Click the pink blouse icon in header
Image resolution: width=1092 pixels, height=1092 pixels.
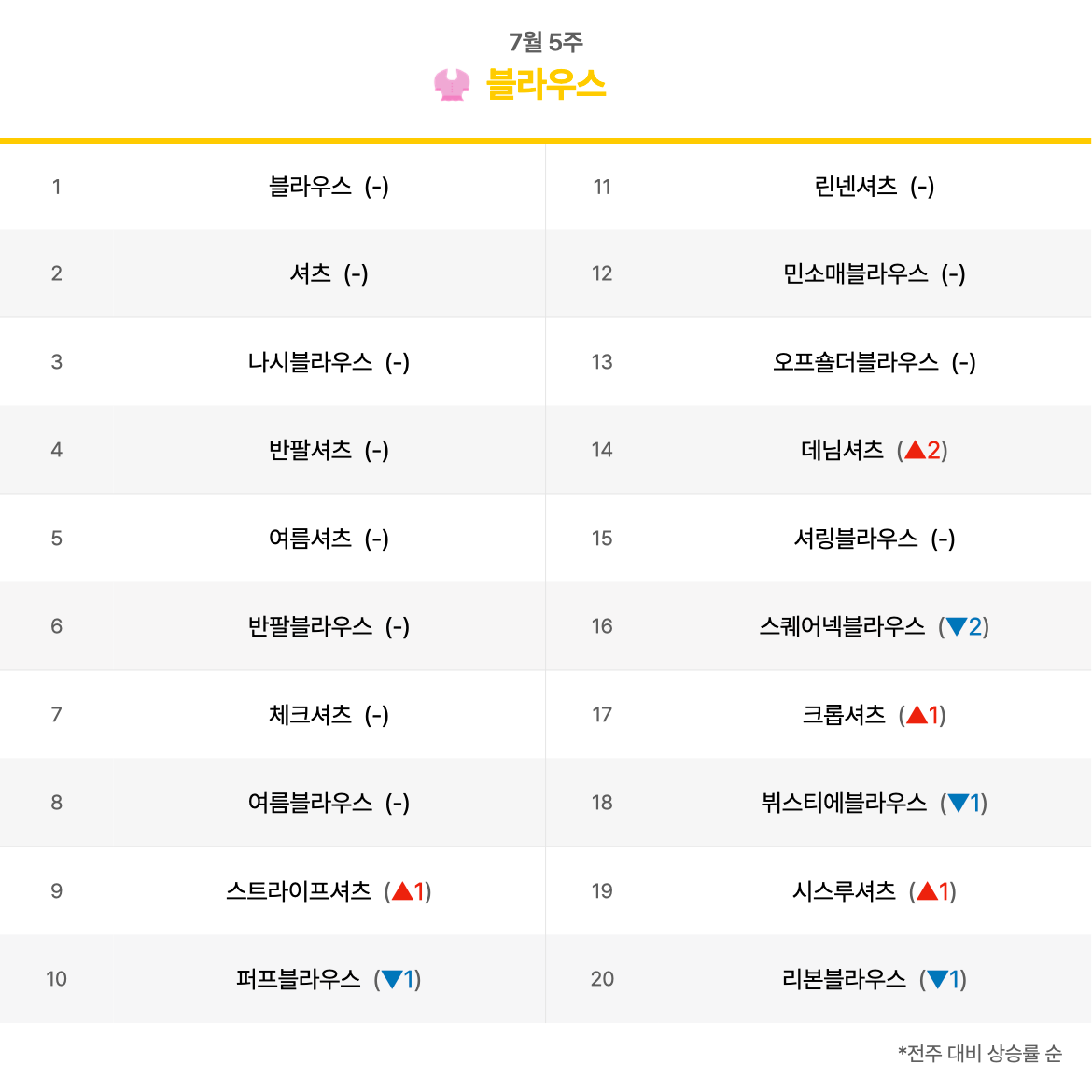452,85
